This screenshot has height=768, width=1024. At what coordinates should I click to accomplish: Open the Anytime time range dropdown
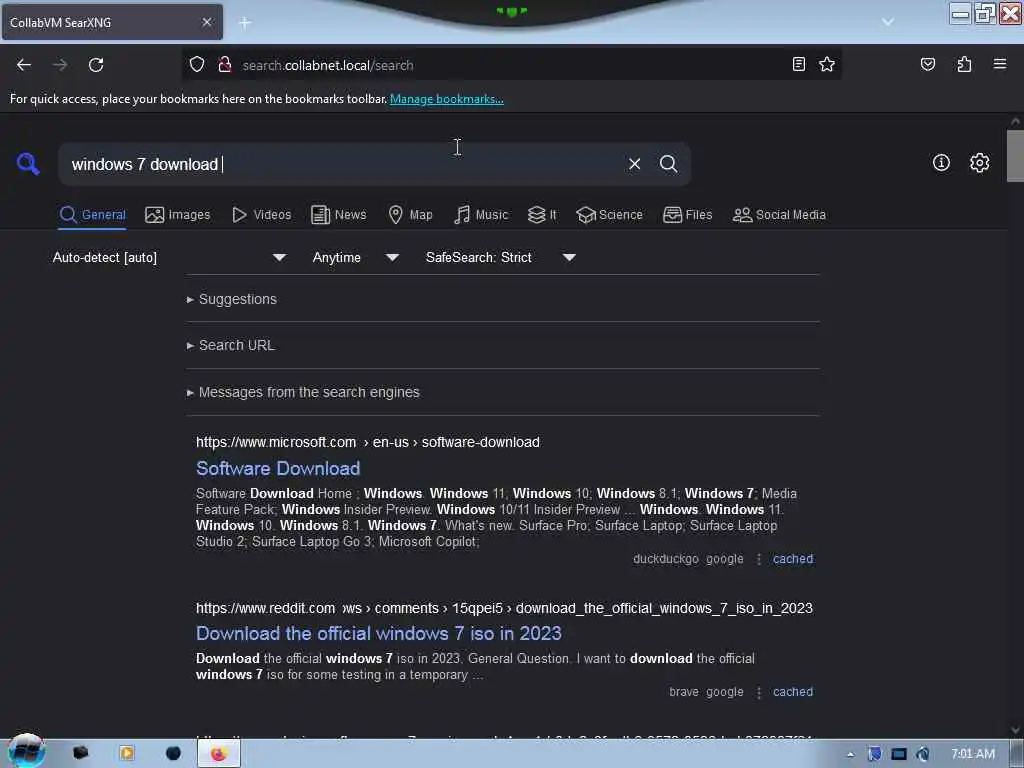355,257
